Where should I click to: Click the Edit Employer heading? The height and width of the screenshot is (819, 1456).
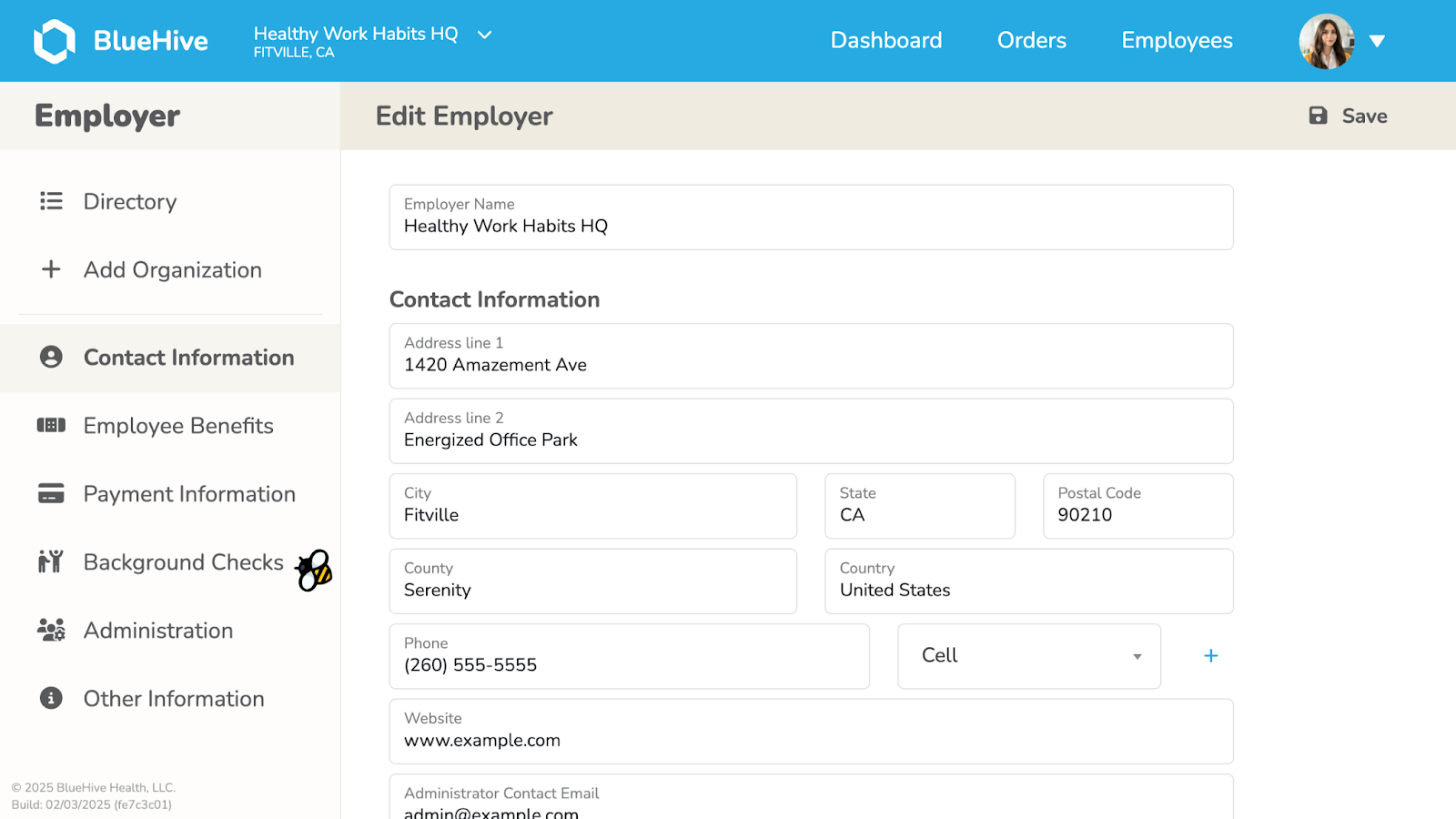pos(464,116)
